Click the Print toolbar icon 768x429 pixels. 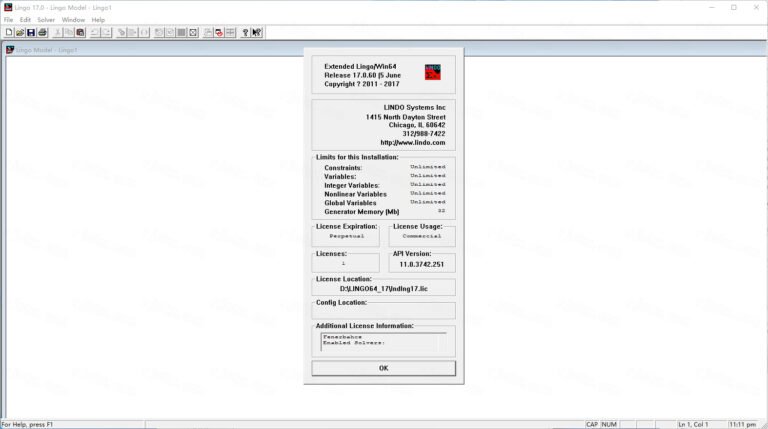(x=42, y=32)
